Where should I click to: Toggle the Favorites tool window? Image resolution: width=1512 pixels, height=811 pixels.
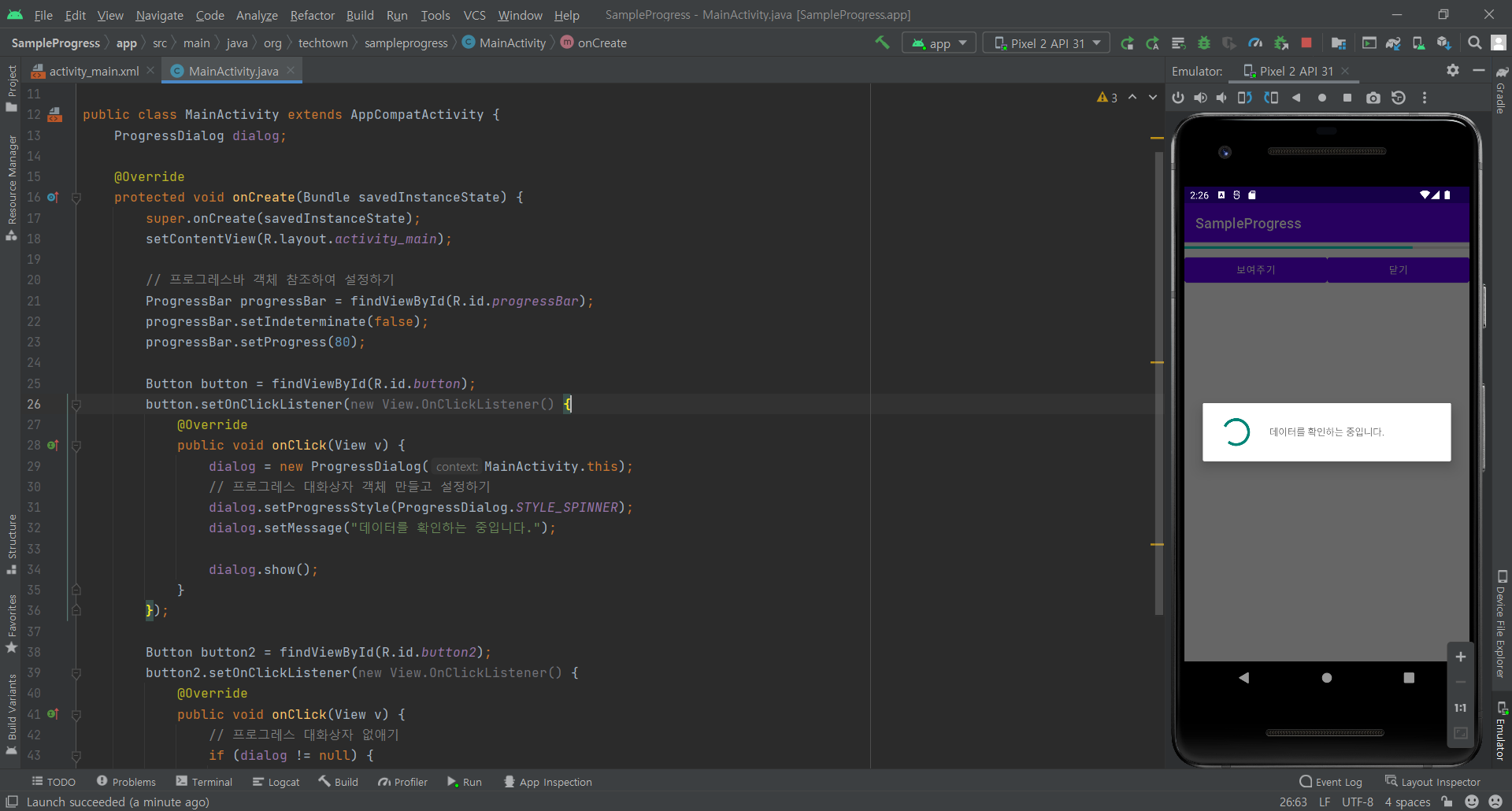[x=11, y=624]
